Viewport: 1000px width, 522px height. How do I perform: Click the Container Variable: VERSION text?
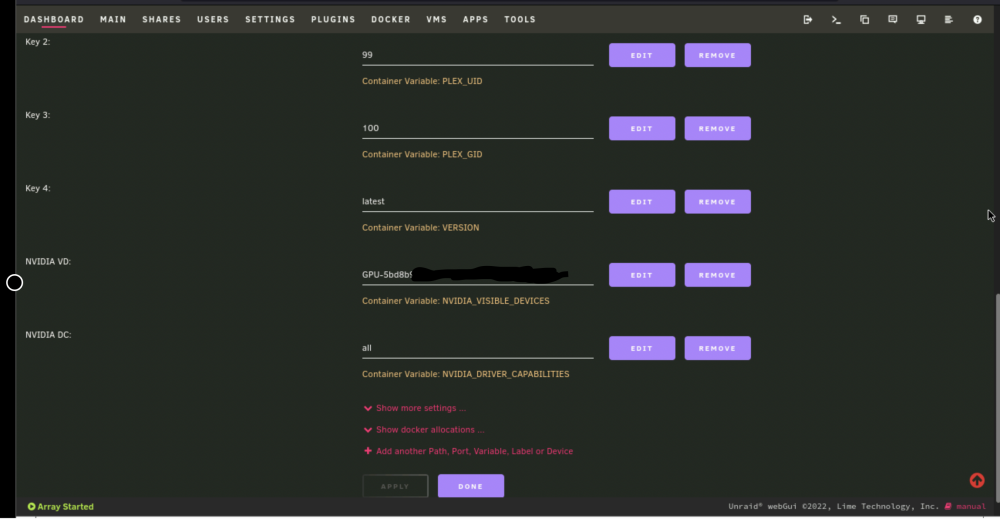420,228
